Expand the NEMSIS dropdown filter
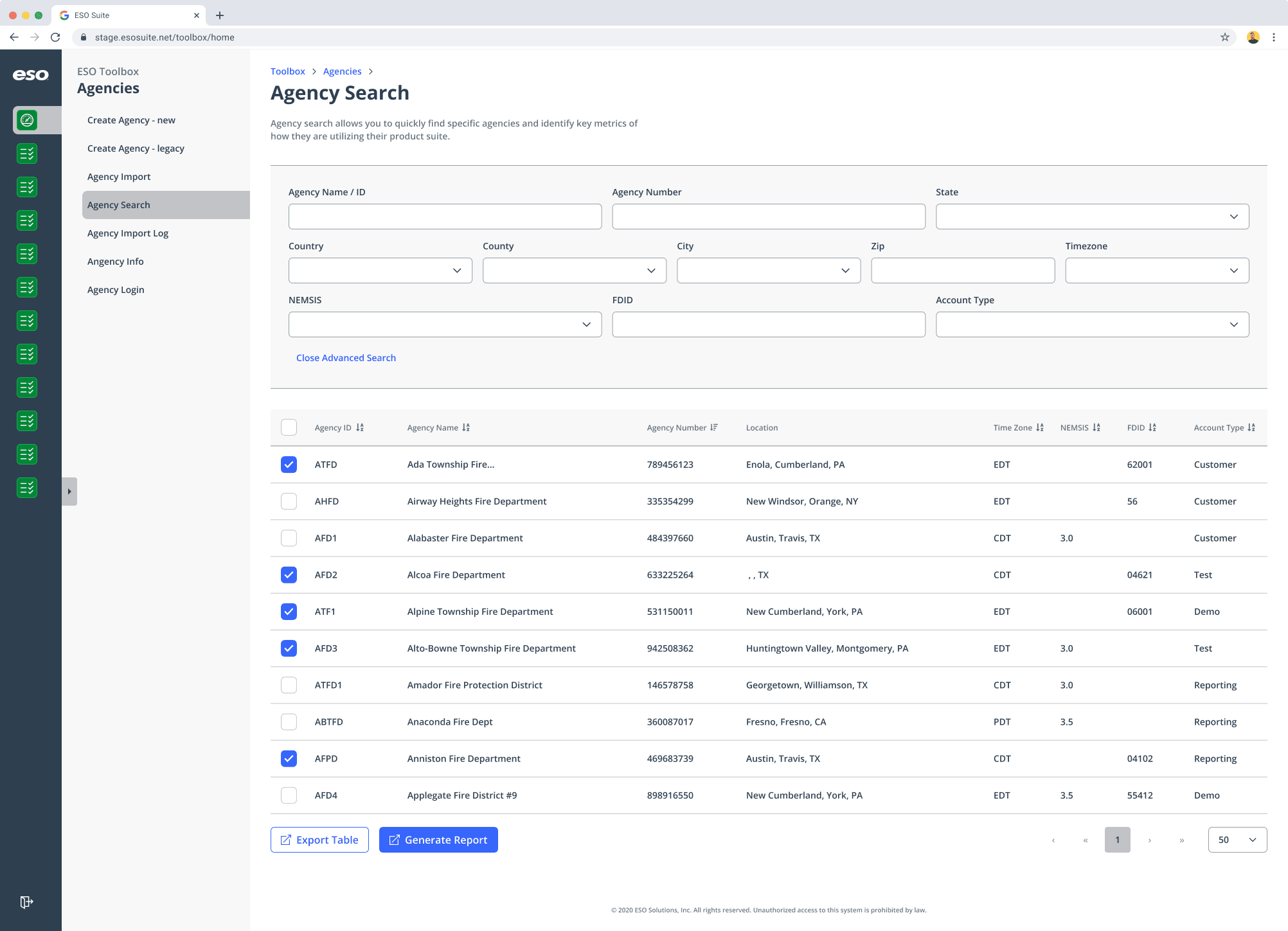The width and height of the screenshot is (1288, 931). 445,324
